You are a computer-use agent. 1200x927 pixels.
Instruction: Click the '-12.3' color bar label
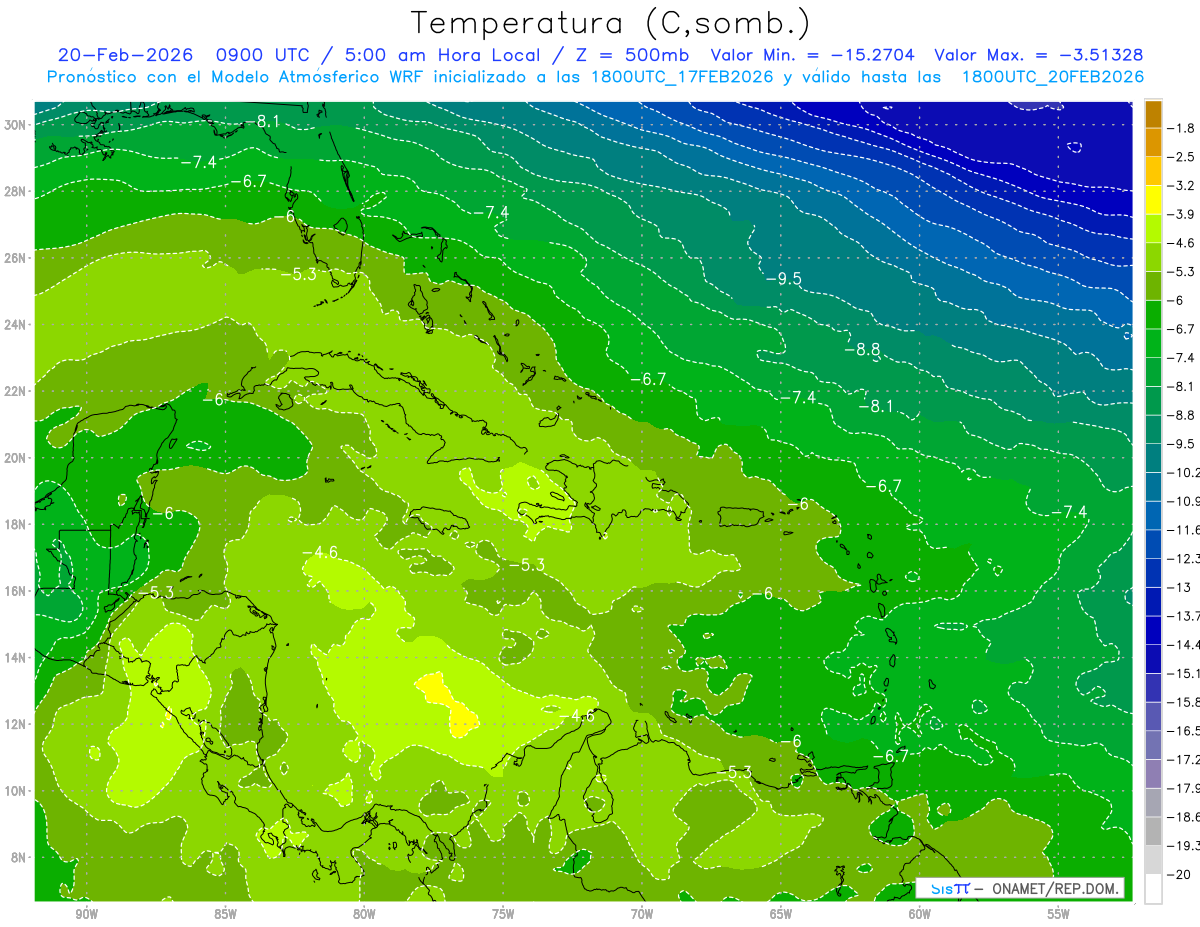click(x=1183, y=558)
